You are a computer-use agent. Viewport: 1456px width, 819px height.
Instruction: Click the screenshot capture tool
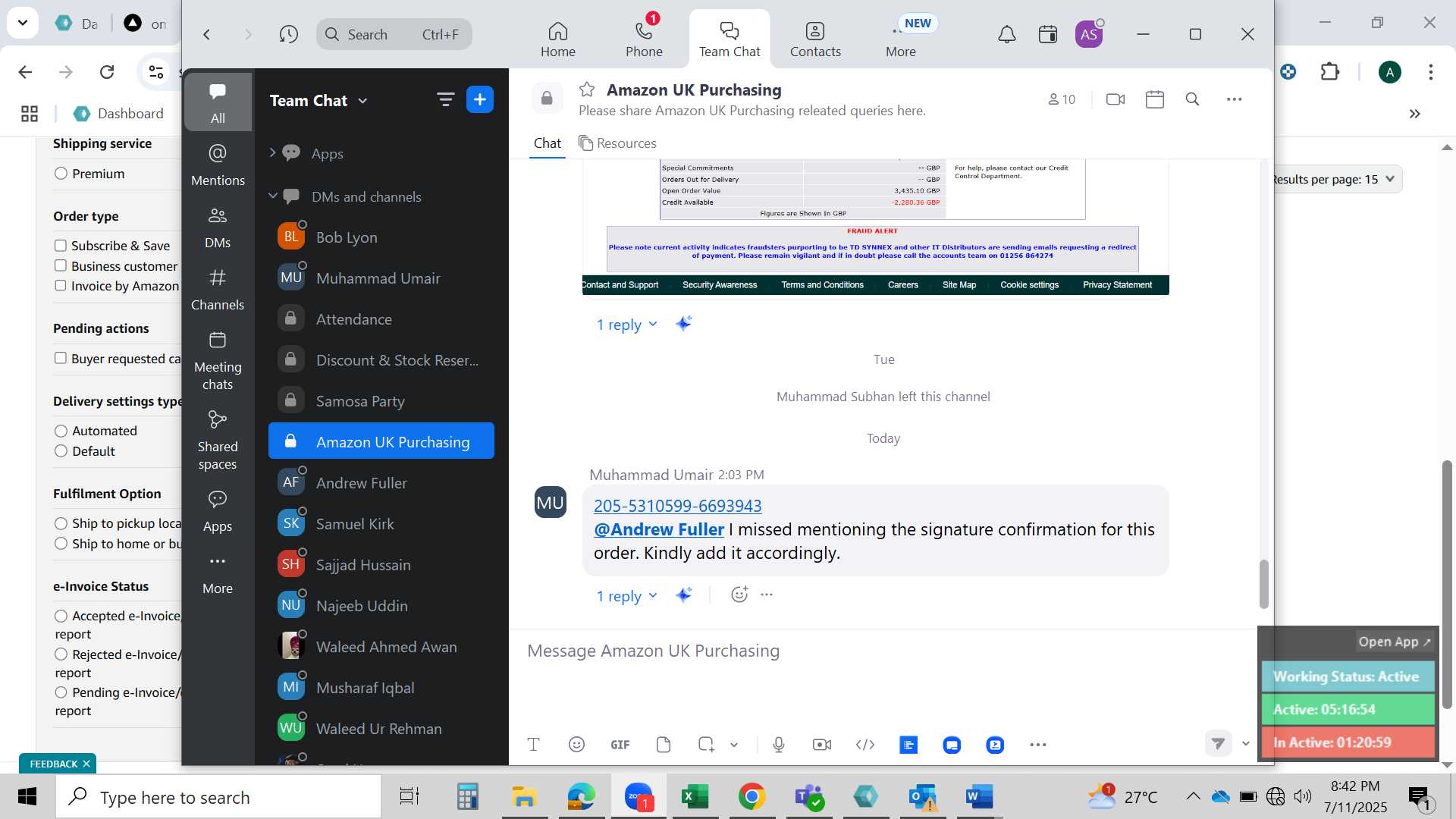click(706, 745)
